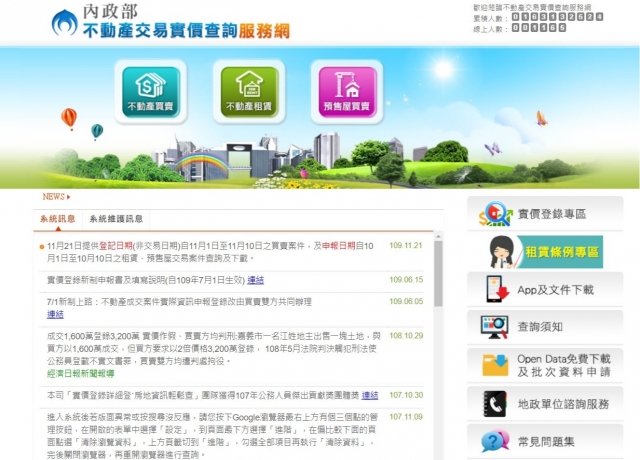Click the 不動產交易實價查詢服務網 site title
Screen dimensions: 640x460
pos(186,31)
